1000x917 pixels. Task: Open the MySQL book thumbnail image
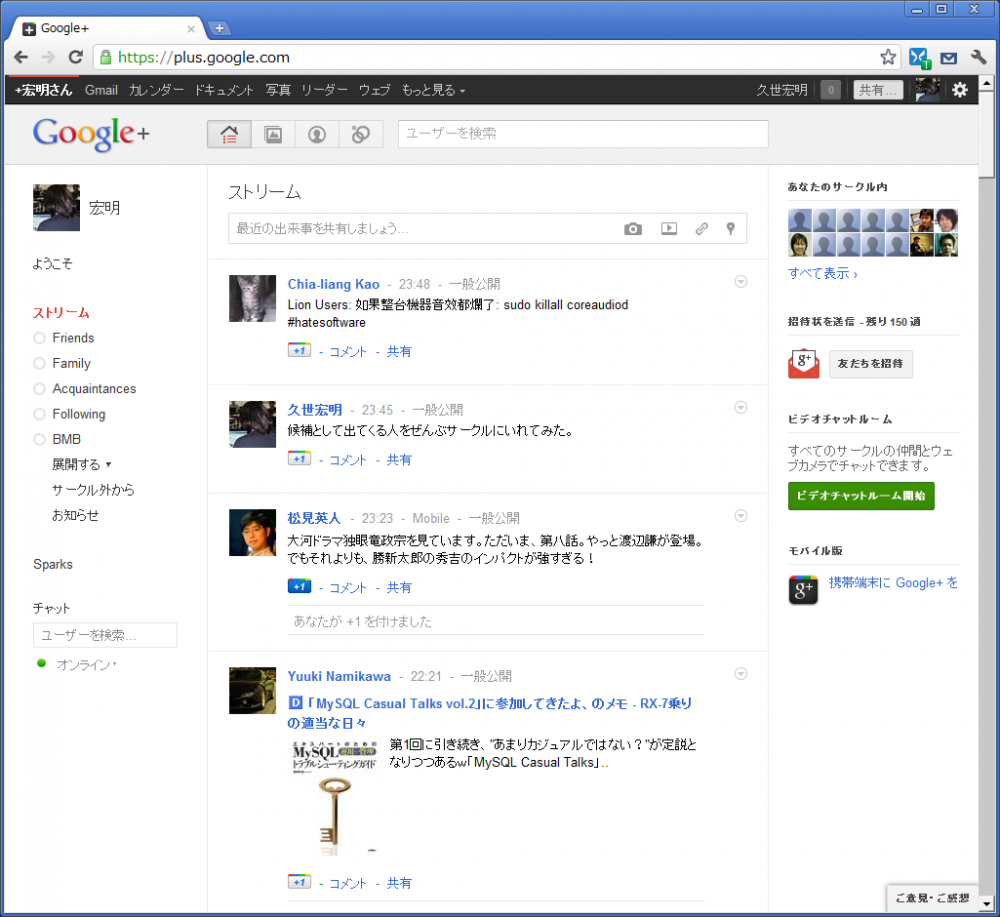tap(334, 797)
